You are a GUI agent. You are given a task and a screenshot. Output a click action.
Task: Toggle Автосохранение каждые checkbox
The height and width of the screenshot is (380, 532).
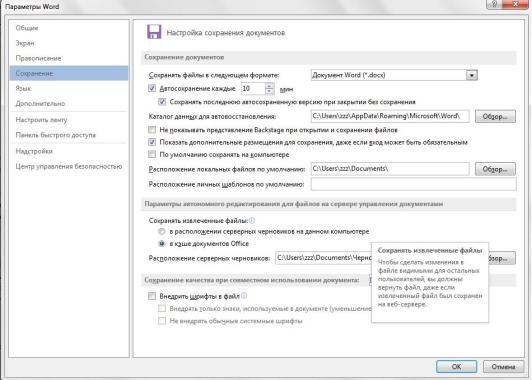(152, 89)
